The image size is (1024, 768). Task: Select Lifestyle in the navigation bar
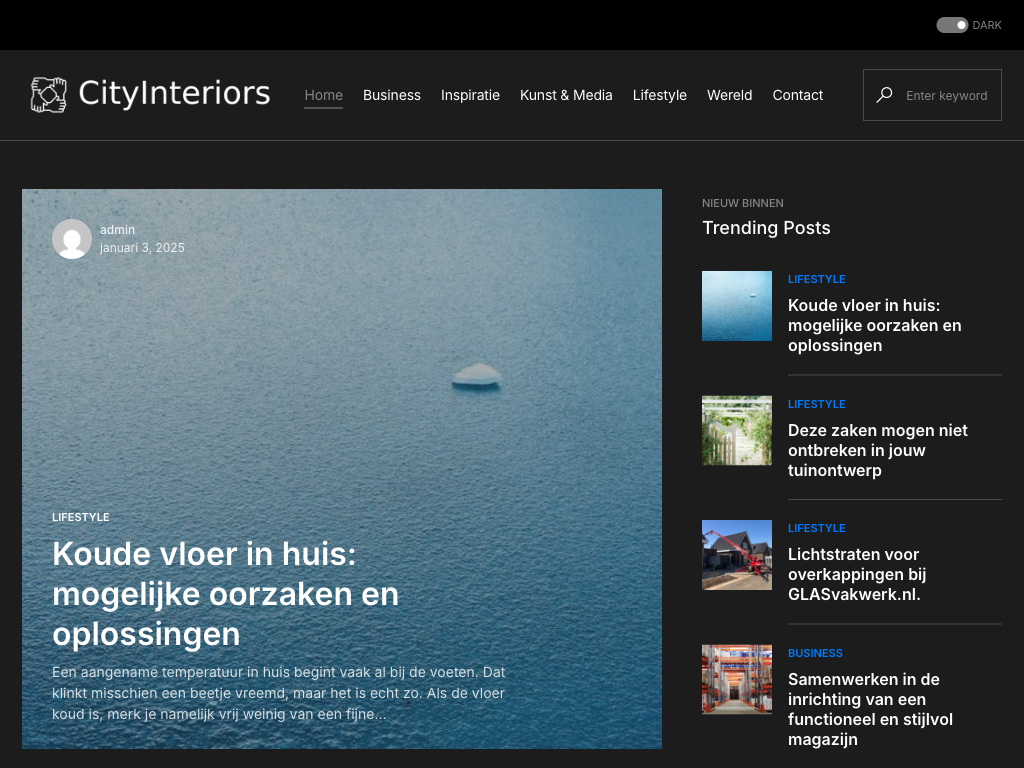tap(659, 95)
